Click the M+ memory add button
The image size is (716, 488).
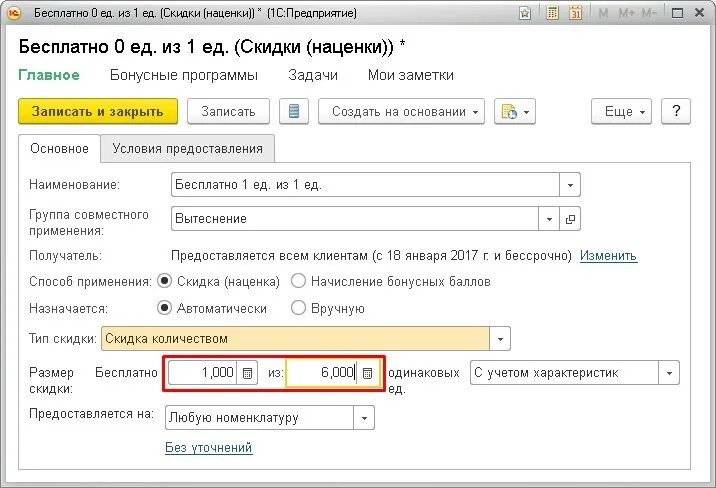(x=626, y=13)
